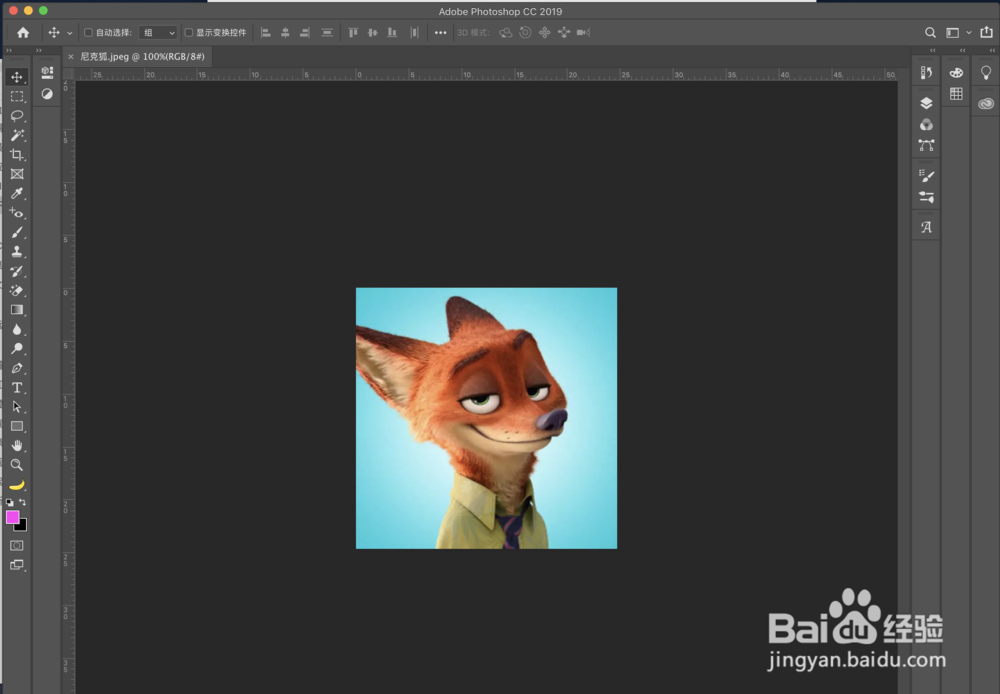Toggle the 显示变换控件 checkbox

(x=189, y=33)
